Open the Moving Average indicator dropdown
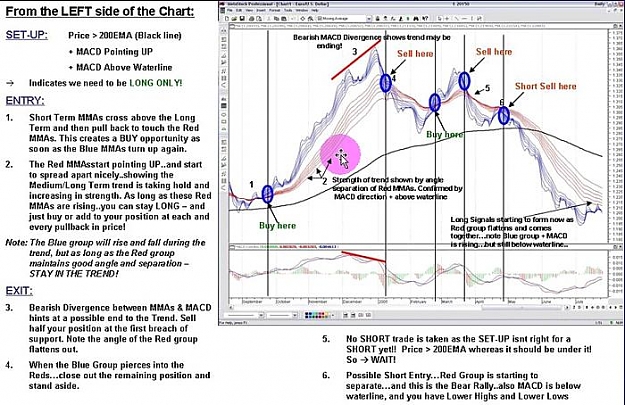The width and height of the screenshot is (625, 405). 369,18
